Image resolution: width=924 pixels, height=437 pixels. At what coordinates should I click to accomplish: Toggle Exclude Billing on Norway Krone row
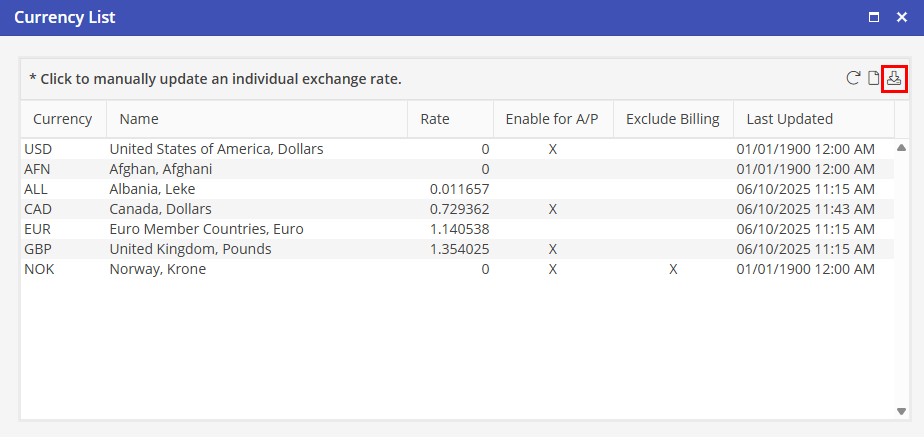coord(673,269)
